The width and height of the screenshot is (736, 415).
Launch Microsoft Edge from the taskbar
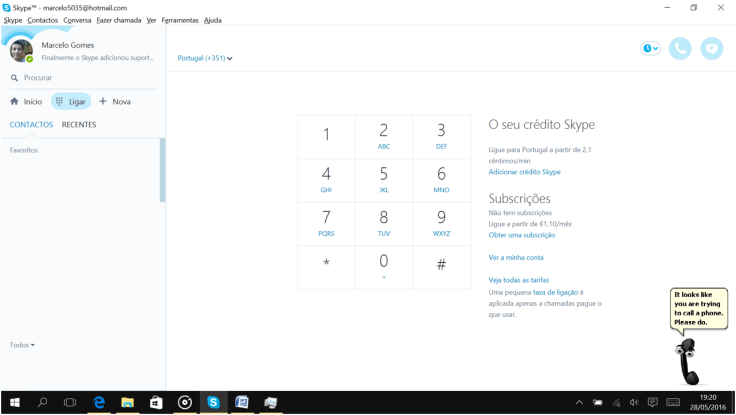99,402
